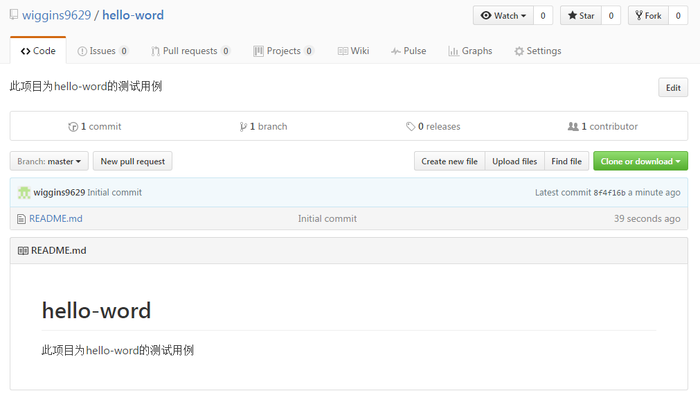Click the stargazers count next to Star
700x400 pixels.
tap(611, 16)
